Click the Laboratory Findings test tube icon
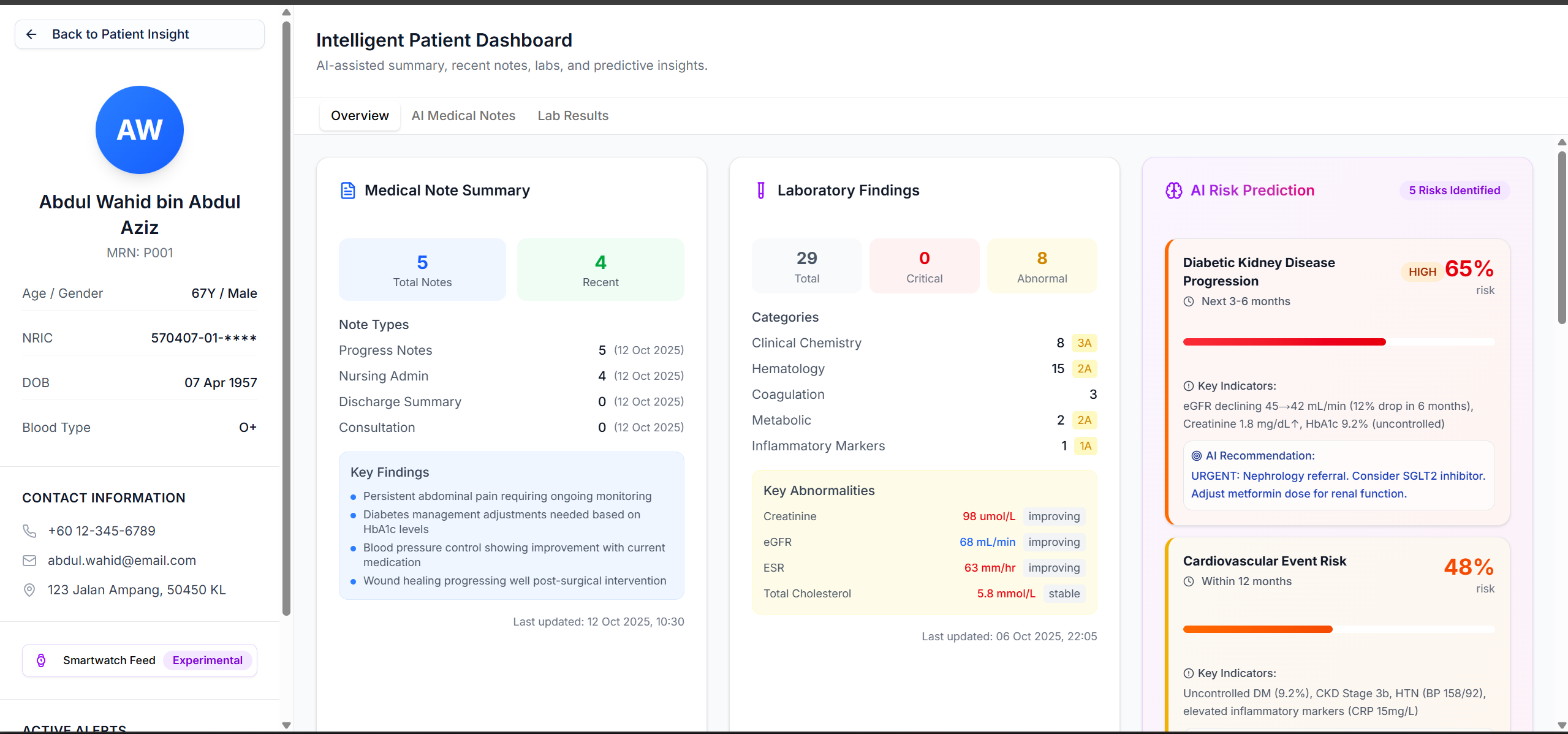The height and width of the screenshot is (734, 1568). [x=760, y=191]
